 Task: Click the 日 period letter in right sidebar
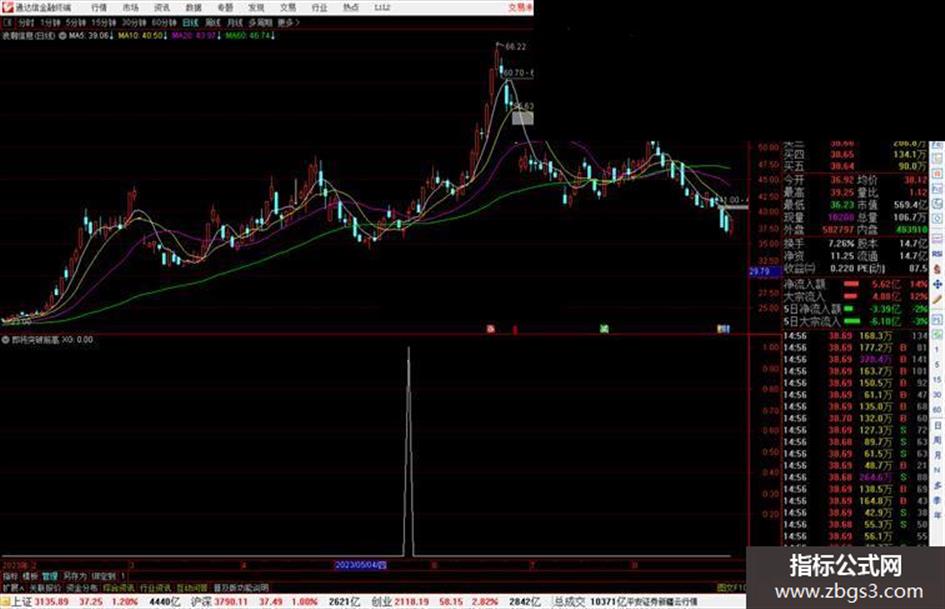(x=937, y=426)
